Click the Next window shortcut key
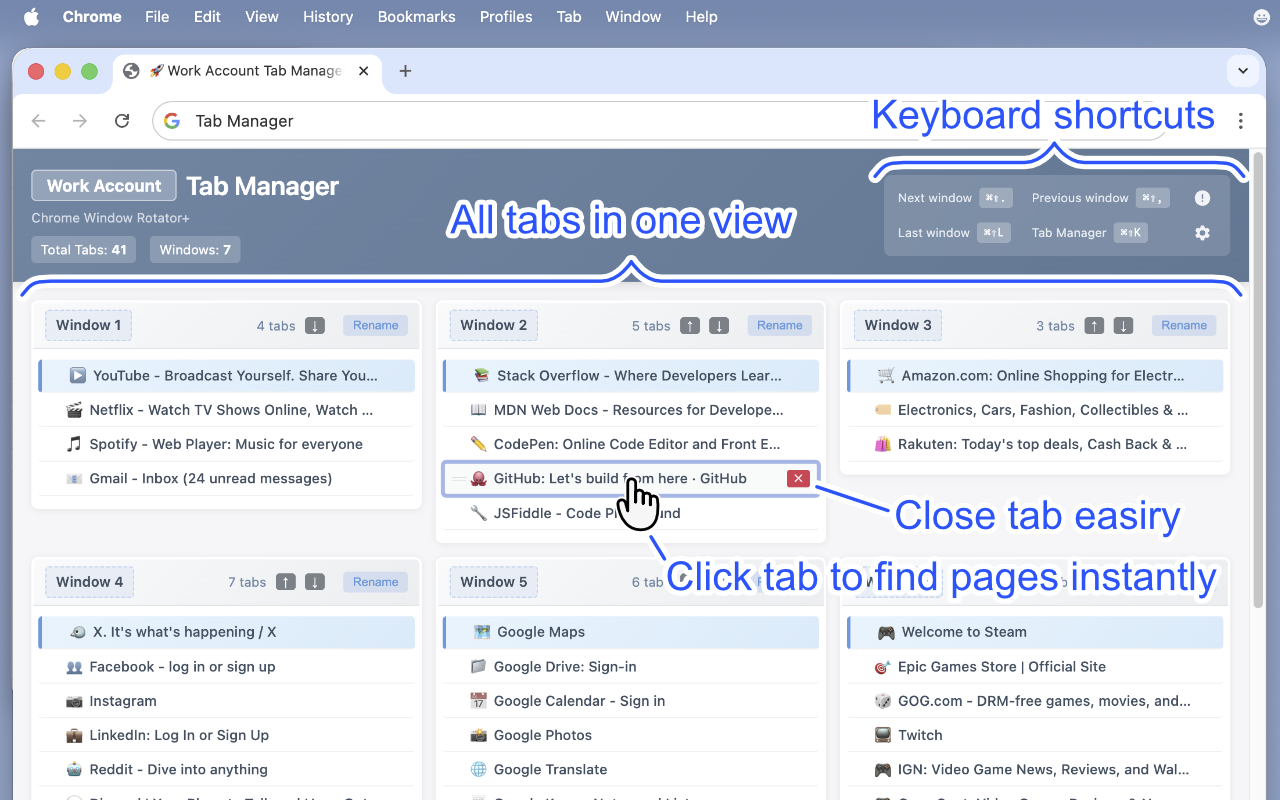The height and width of the screenshot is (800, 1280). point(997,198)
